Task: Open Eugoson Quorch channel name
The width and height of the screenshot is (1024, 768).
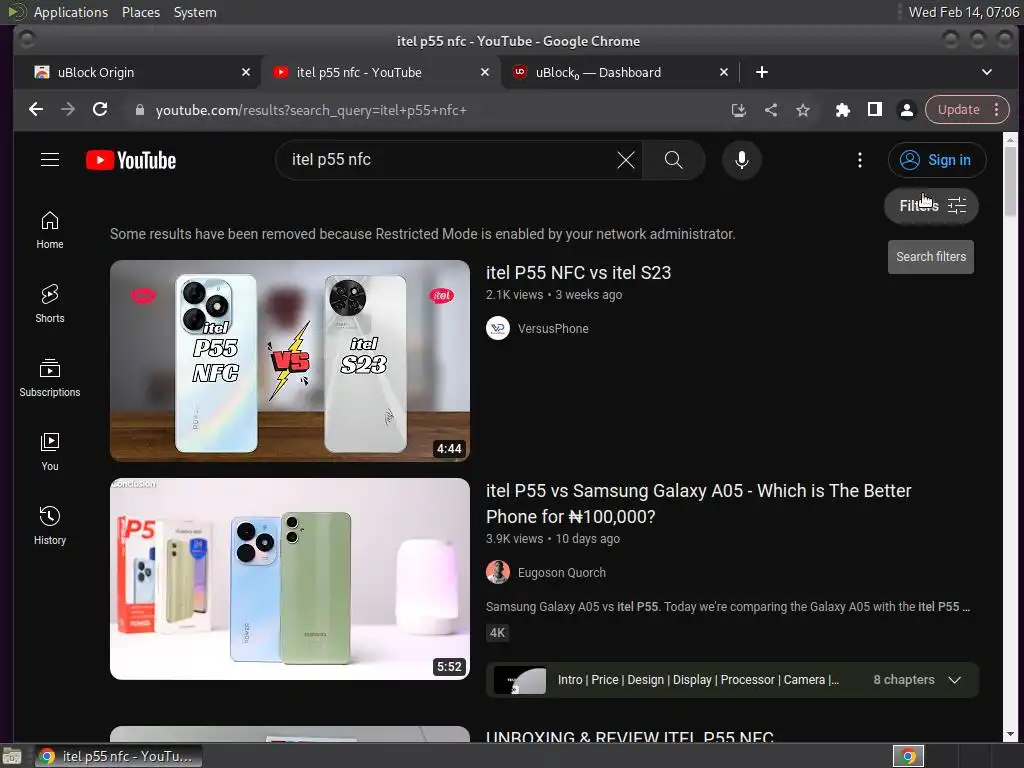Action: click(562, 573)
